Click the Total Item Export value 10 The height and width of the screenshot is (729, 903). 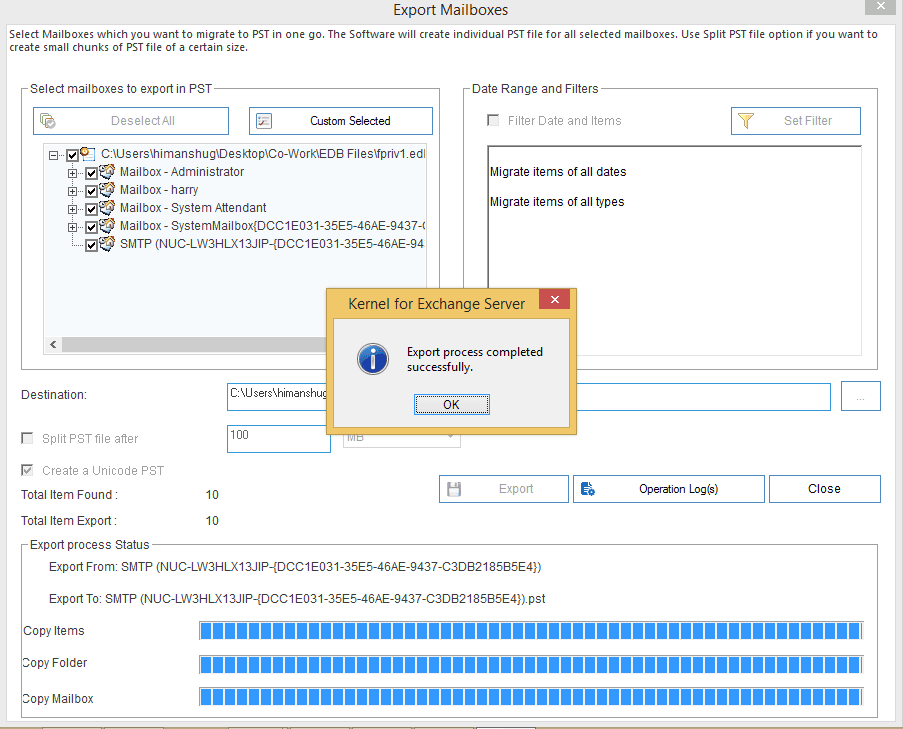click(212, 521)
